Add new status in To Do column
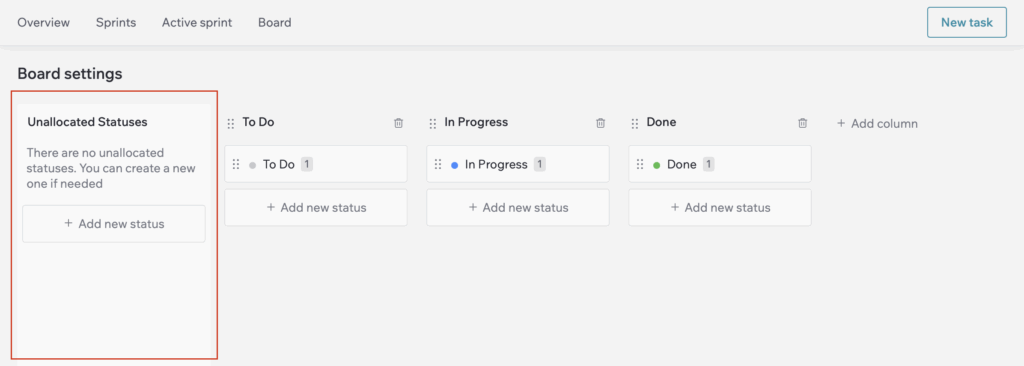 pos(316,208)
